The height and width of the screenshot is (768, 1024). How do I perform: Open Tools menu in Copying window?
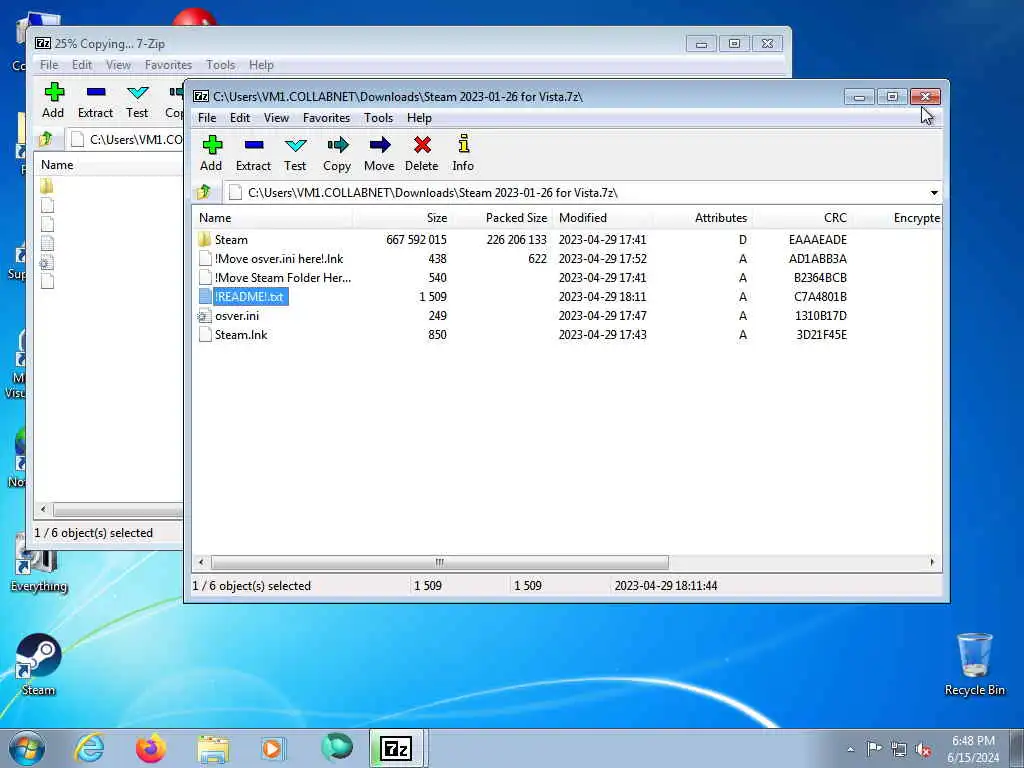[221, 65]
